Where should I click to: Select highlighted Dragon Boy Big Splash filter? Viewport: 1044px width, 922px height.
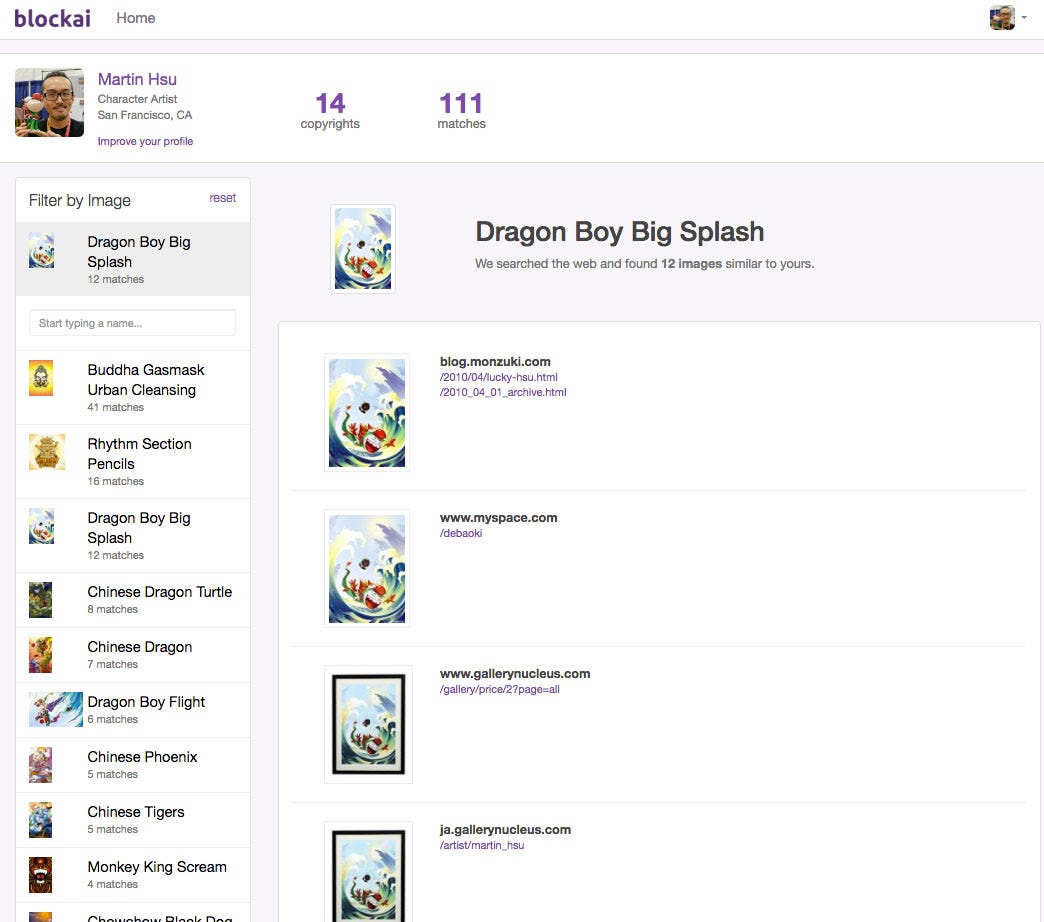point(133,259)
